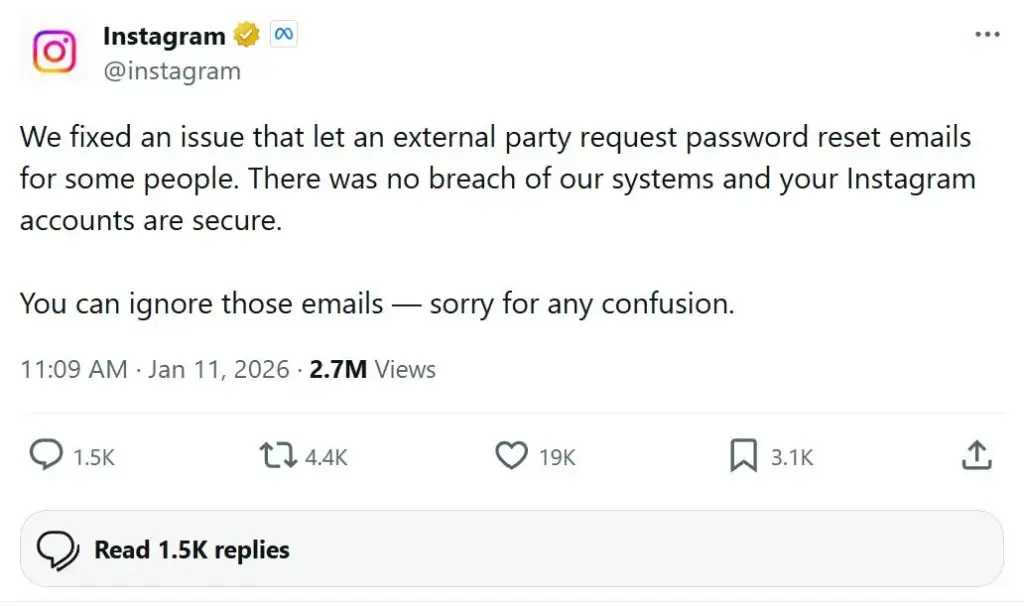Click the 11:09 AM Jan 11, 2026 timestamp
The width and height of the screenshot is (1024, 607).
click(x=156, y=369)
